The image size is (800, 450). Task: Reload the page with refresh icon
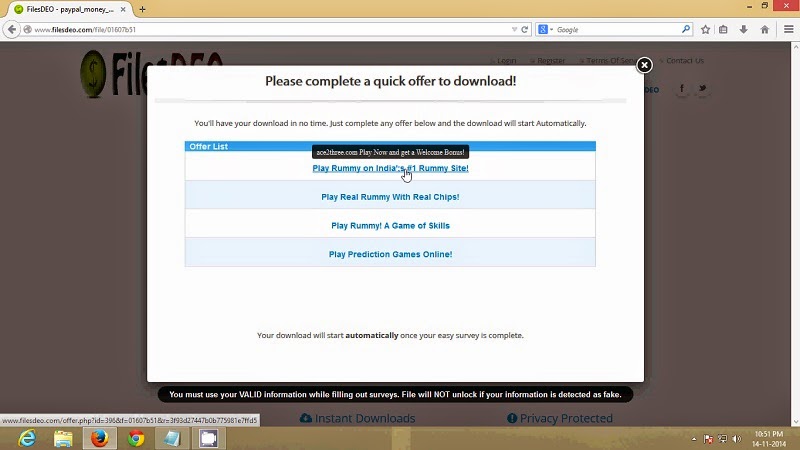524,30
